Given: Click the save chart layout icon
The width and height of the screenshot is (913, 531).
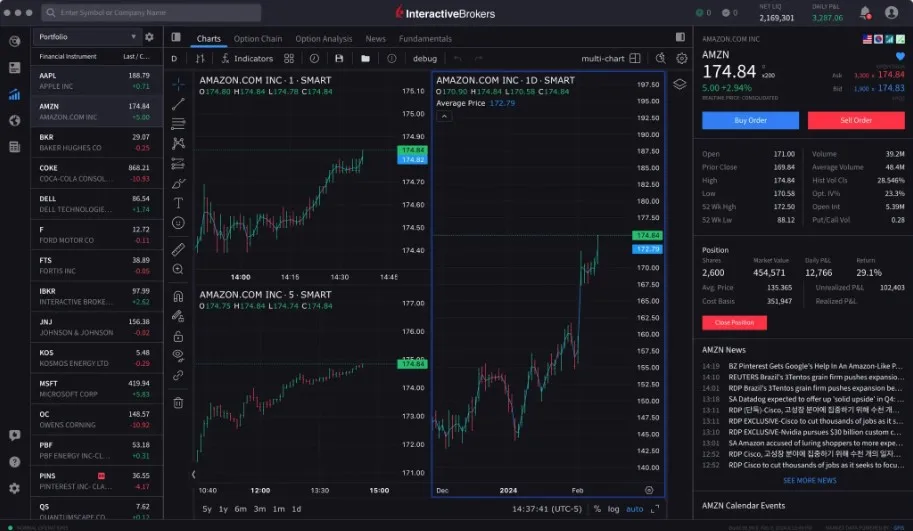Looking at the screenshot, I should (339, 59).
